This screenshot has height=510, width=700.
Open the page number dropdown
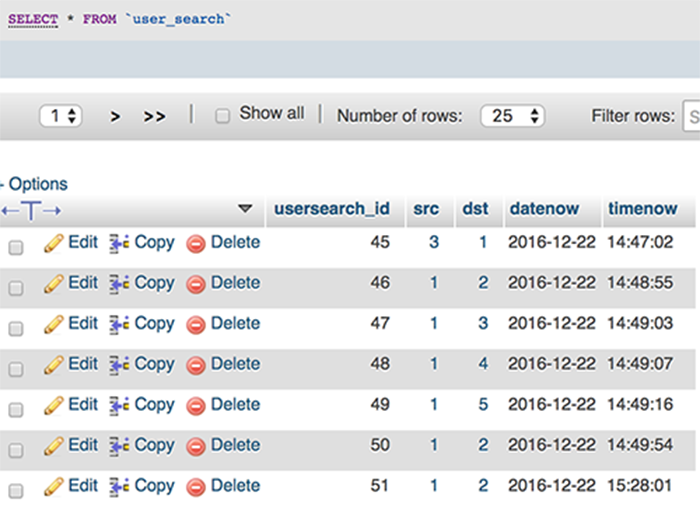pos(61,116)
